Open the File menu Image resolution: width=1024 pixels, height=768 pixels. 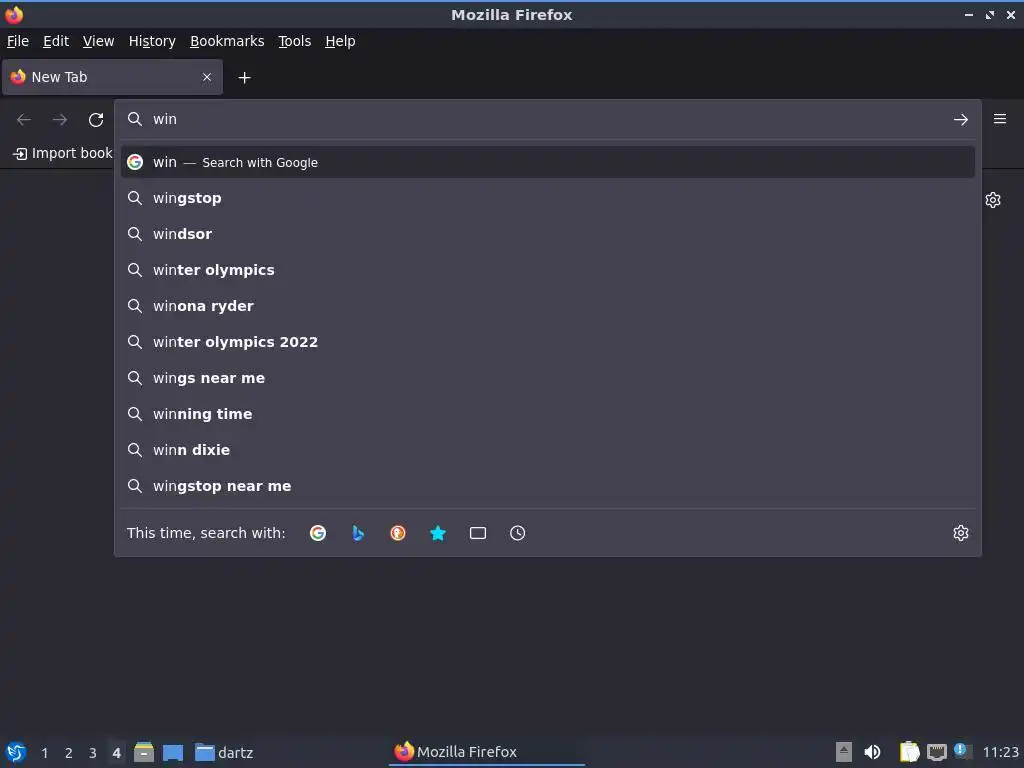[x=18, y=41]
